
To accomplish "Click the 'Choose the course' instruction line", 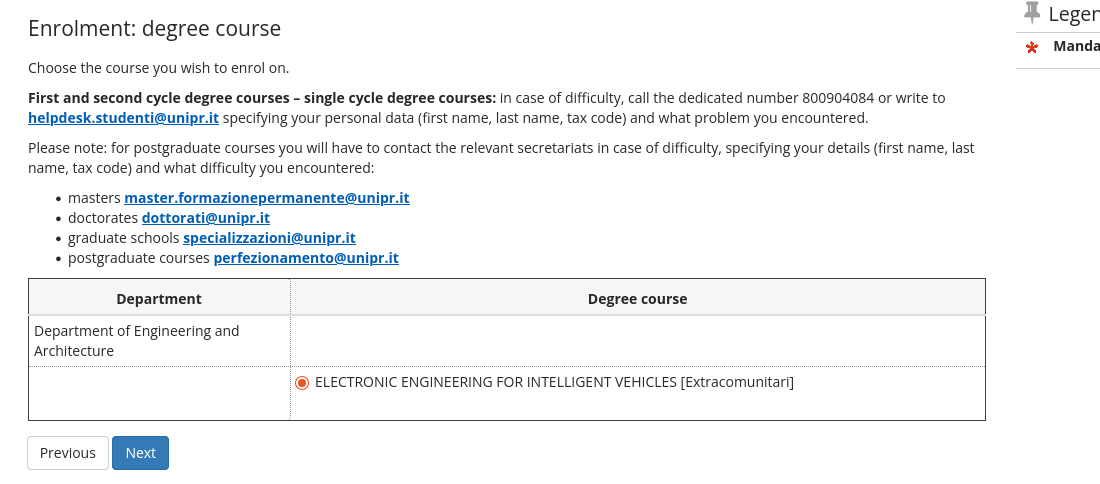I will coord(158,68).
